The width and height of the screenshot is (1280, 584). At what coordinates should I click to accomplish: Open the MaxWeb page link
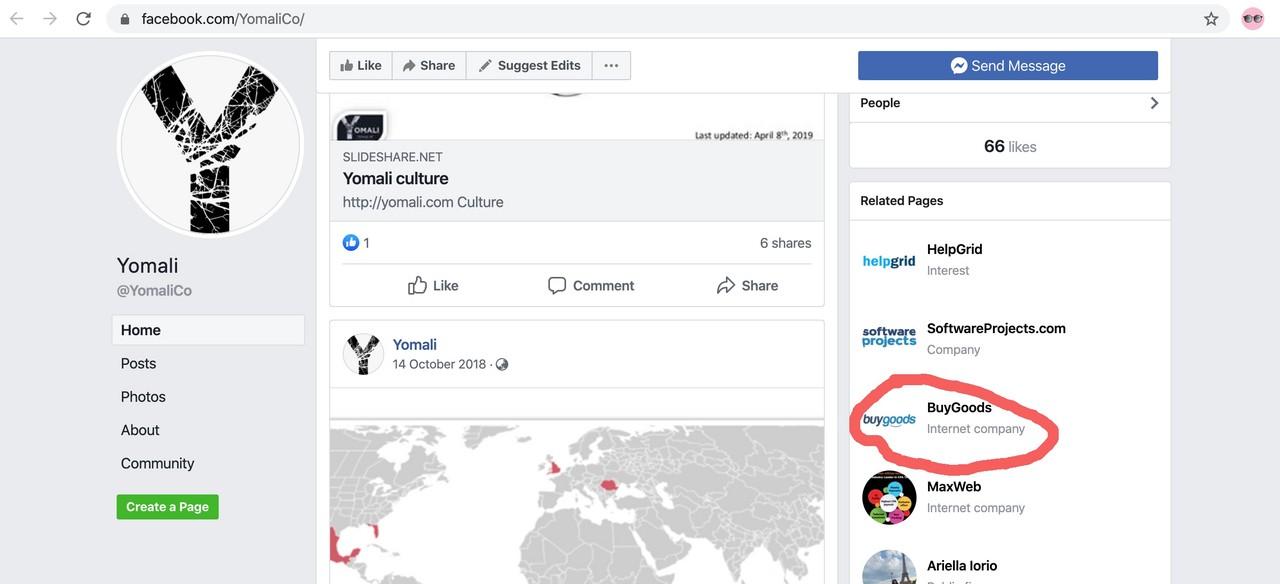[x=954, y=486]
